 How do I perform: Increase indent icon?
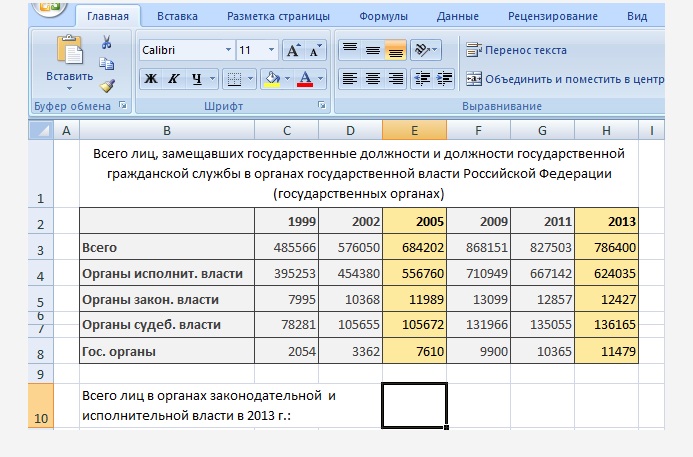444,79
